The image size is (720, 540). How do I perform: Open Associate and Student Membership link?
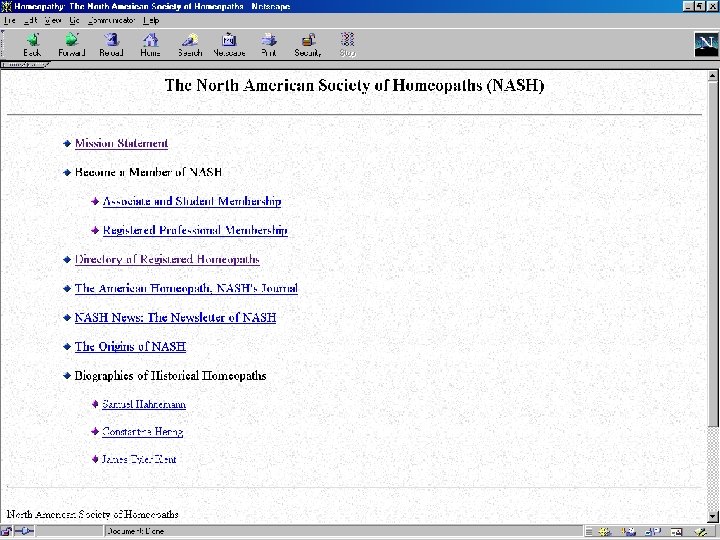[x=192, y=201]
